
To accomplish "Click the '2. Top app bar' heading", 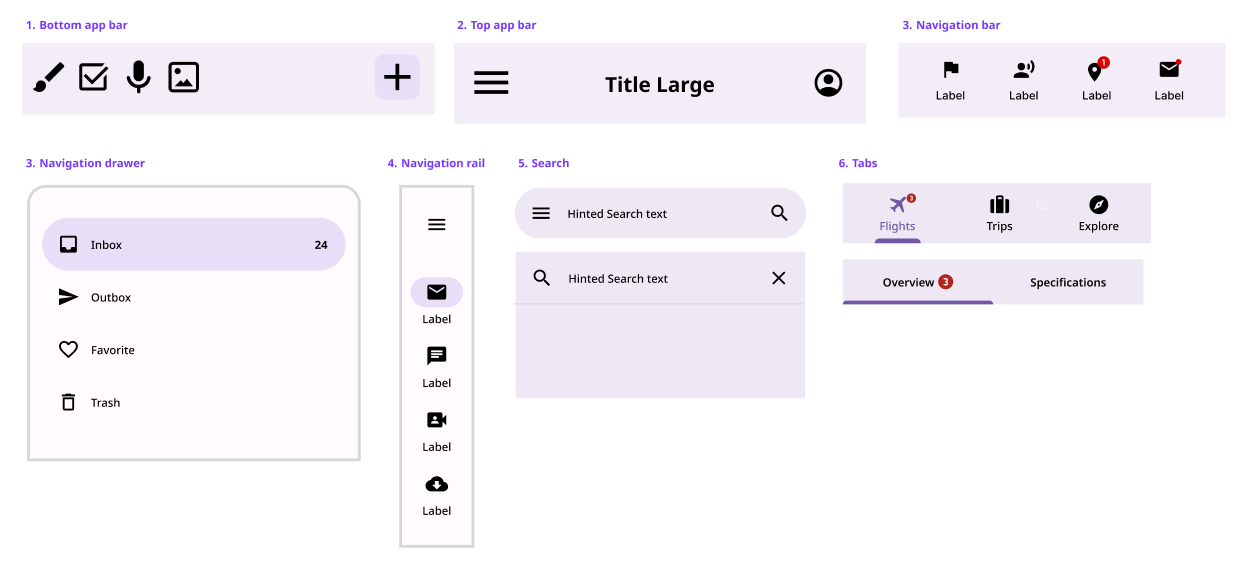I will coord(497,25).
